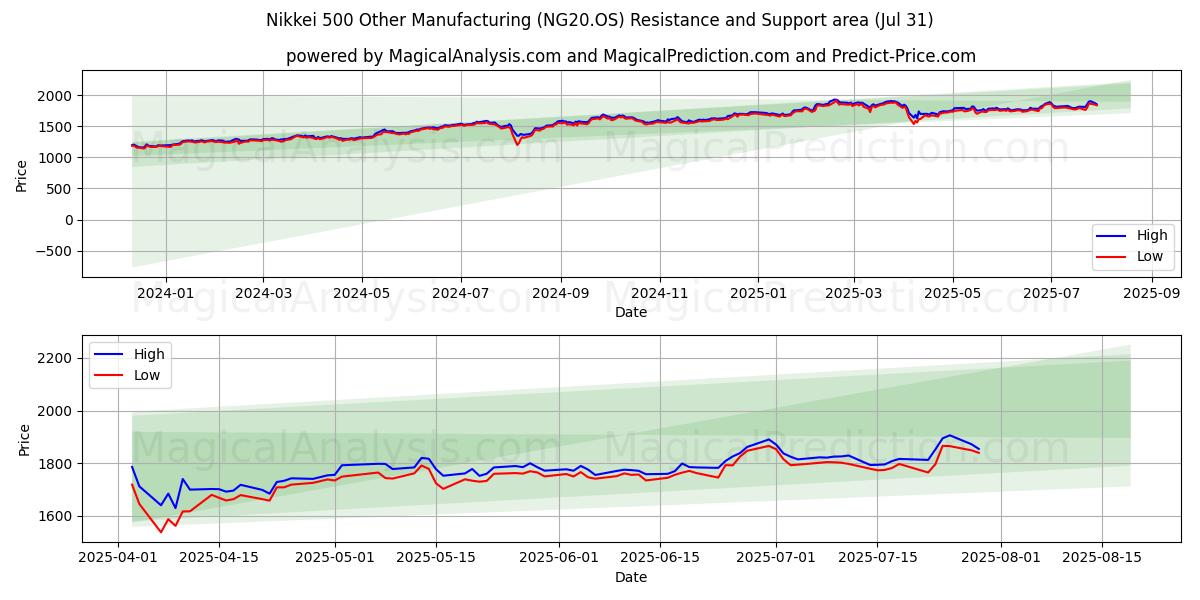This screenshot has width=1200, height=600.
Task: Click the '2025-06-01' x-axis label
Action: pos(558,558)
